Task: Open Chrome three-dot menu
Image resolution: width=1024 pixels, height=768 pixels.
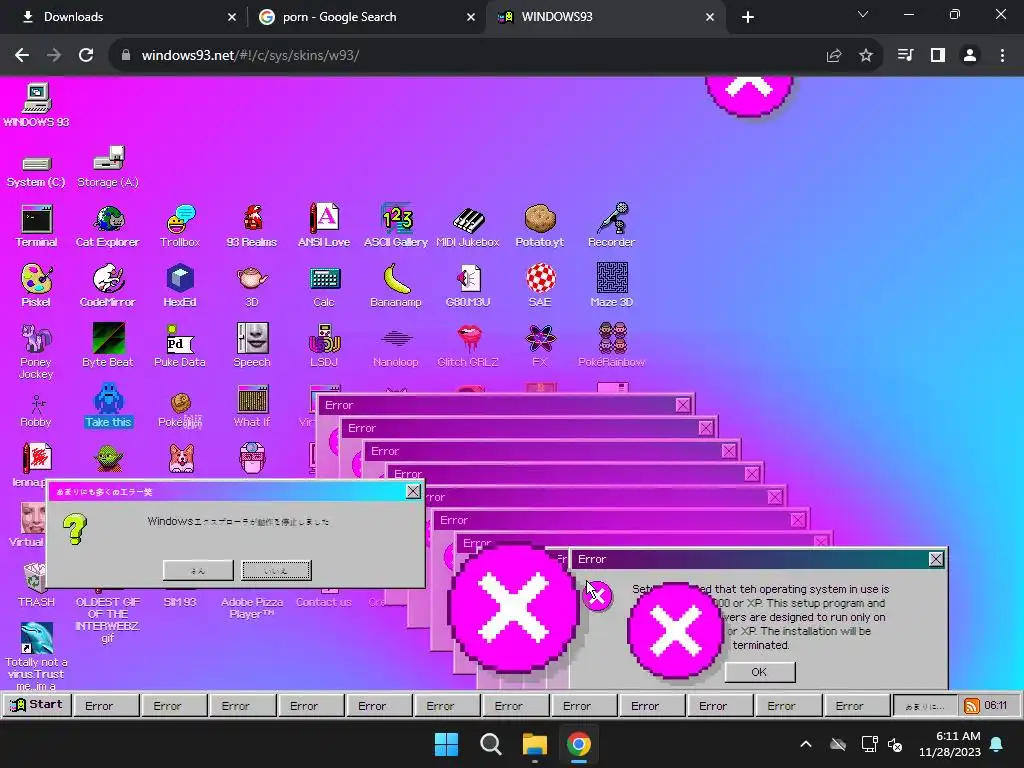Action: (x=1002, y=56)
